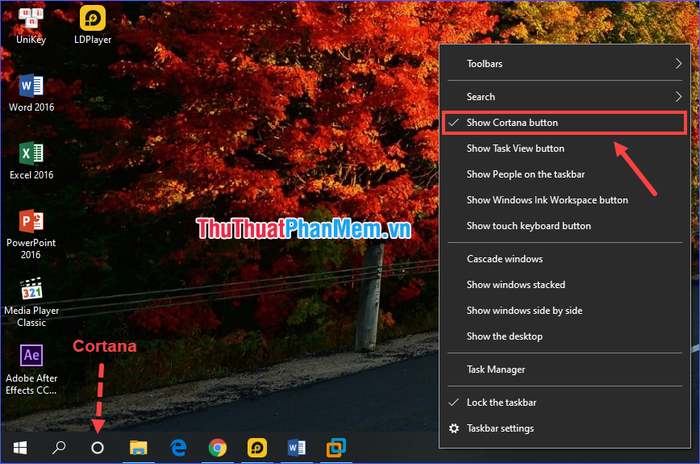Select the PowerPoint 2016 desktop icon

31,234
